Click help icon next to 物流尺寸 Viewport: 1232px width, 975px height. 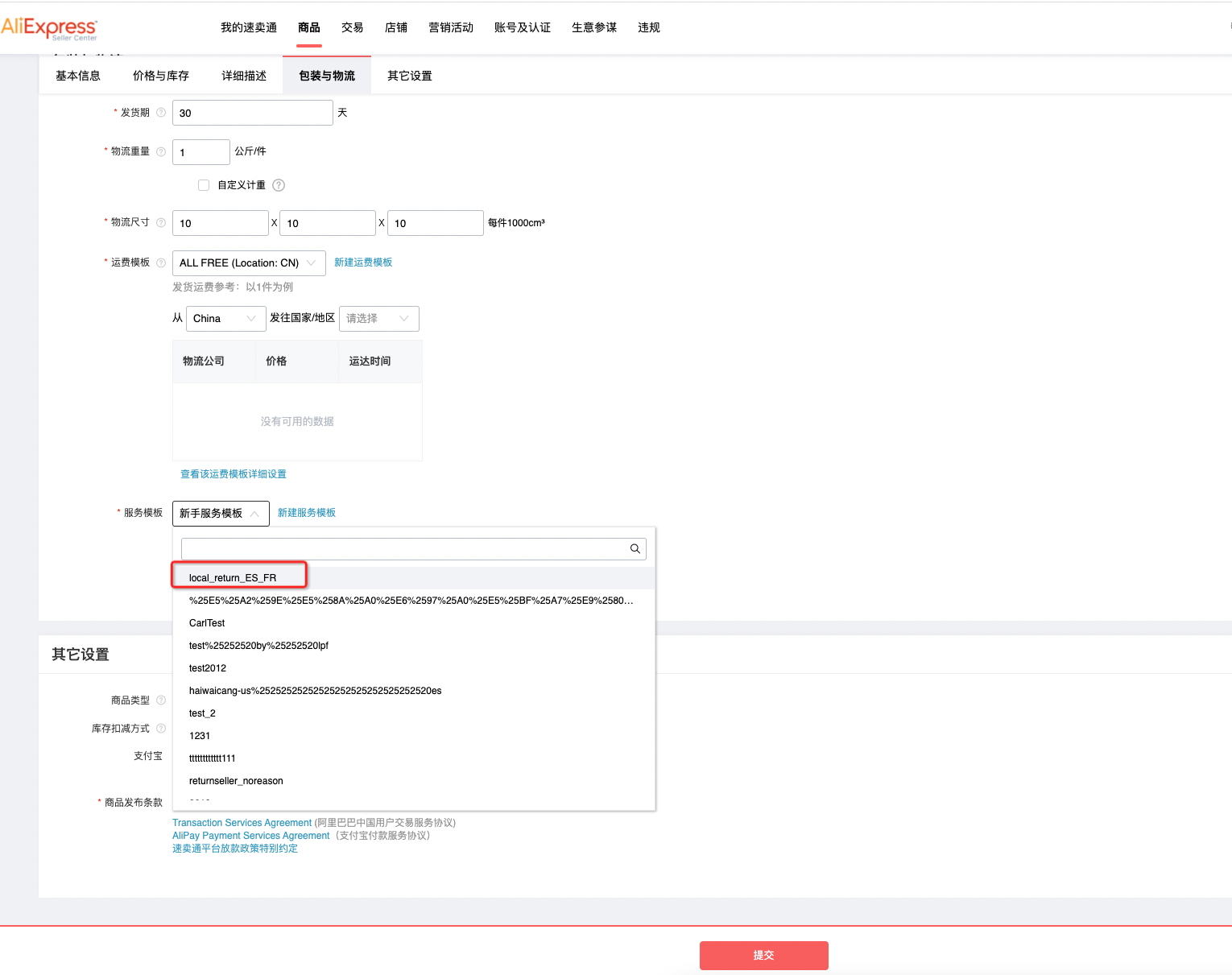(x=161, y=222)
